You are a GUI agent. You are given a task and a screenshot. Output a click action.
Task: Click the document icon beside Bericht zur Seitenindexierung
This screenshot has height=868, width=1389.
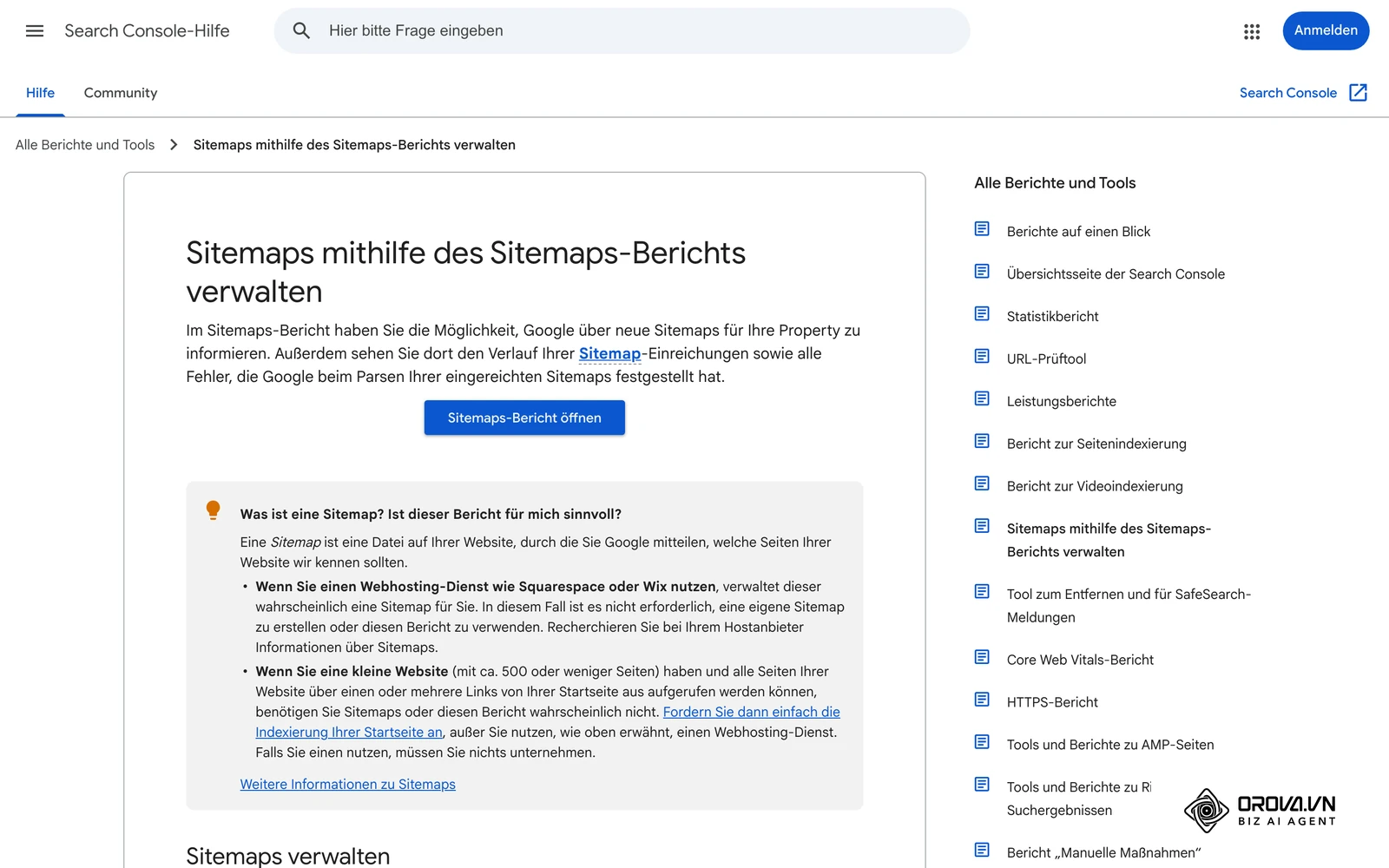click(x=982, y=442)
